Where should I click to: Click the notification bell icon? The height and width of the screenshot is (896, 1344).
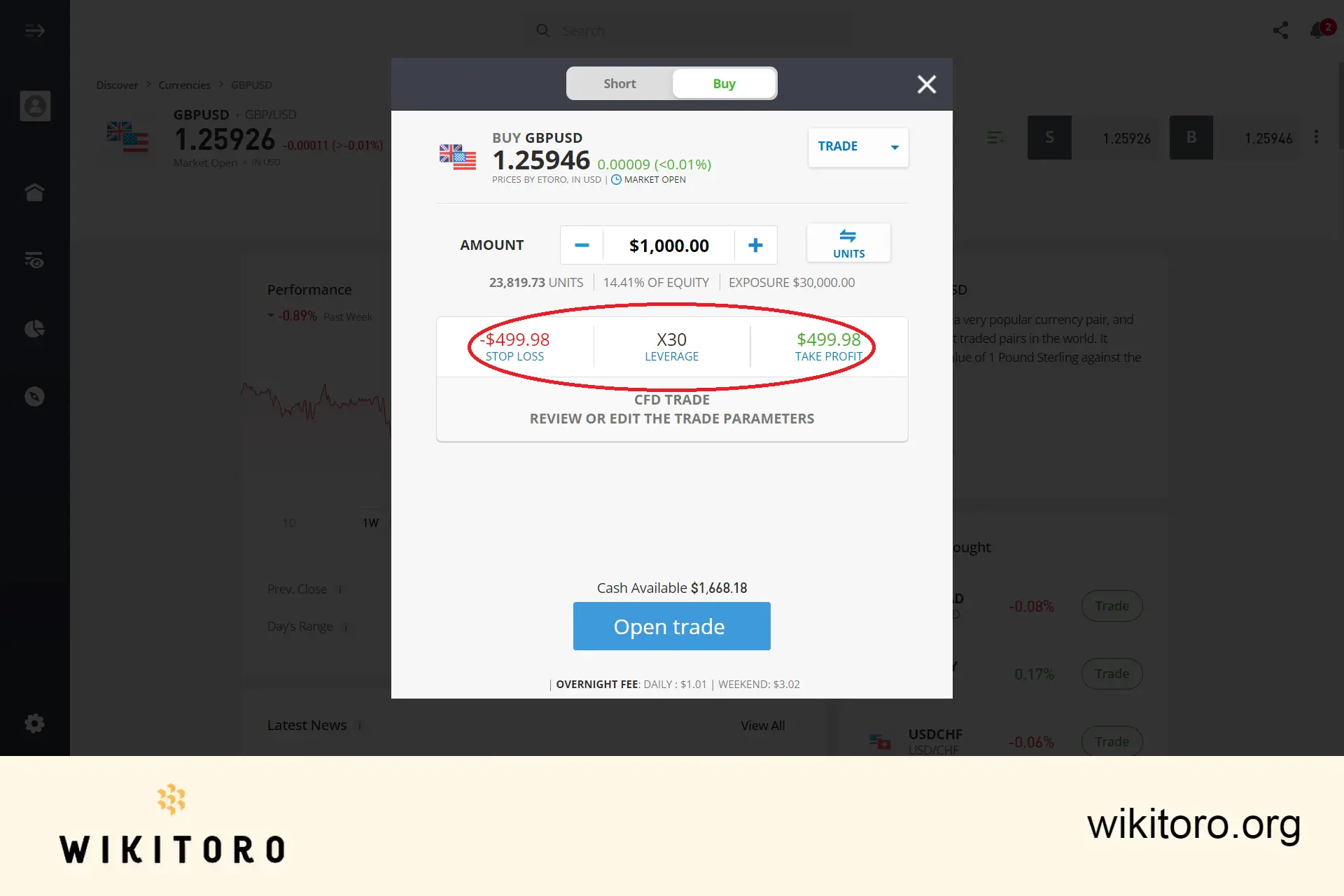pyautogui.click(x=1318, y=30)
